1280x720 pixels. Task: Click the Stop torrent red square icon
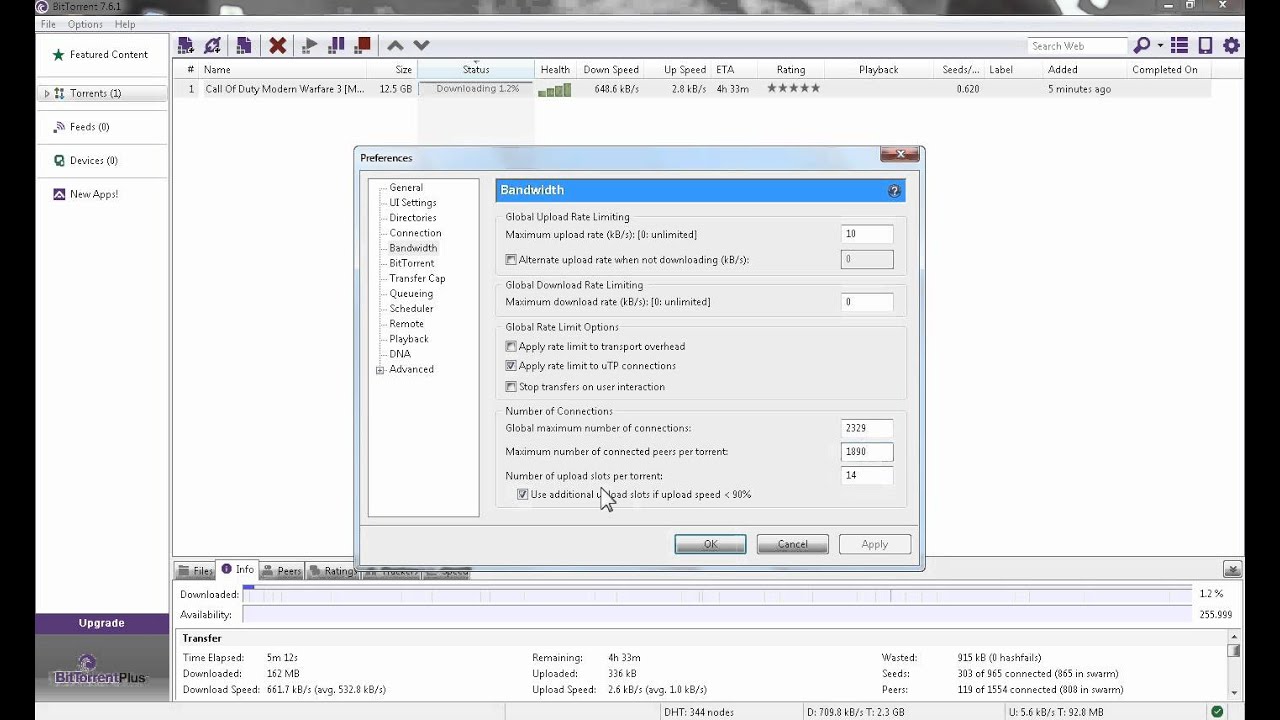[x=363, y=45]
